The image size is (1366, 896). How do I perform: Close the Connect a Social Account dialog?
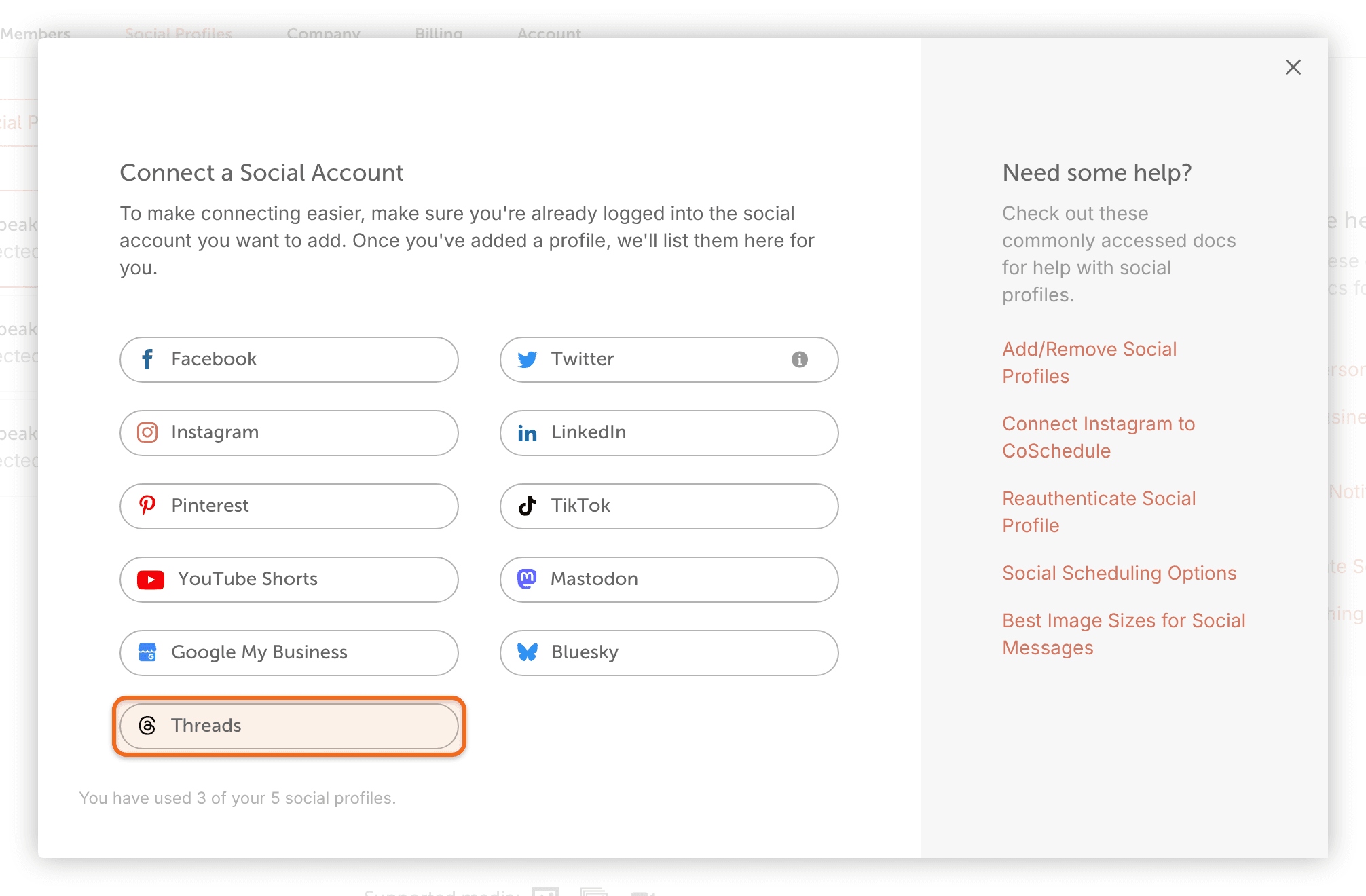coord(1293,67)
